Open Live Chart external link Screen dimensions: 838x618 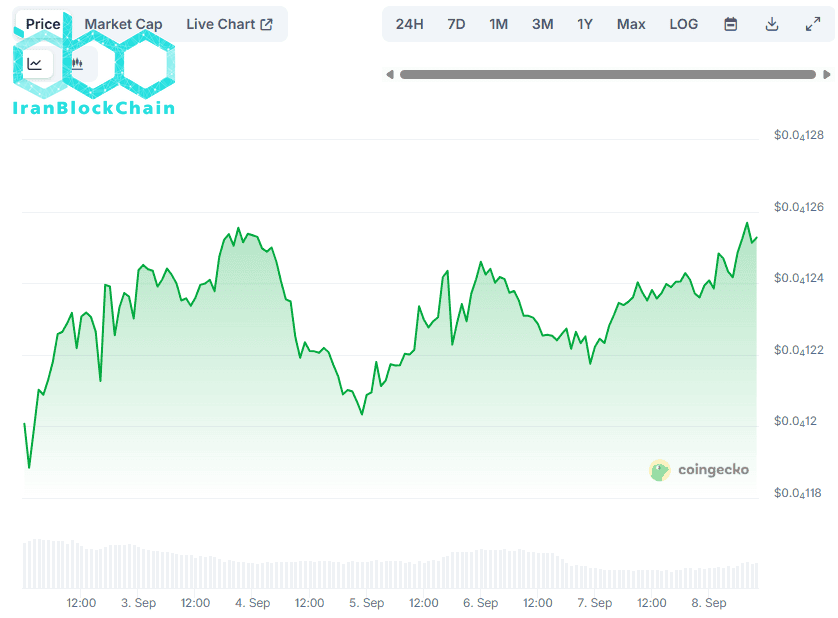pyautogui.click(x=229, y=24)
